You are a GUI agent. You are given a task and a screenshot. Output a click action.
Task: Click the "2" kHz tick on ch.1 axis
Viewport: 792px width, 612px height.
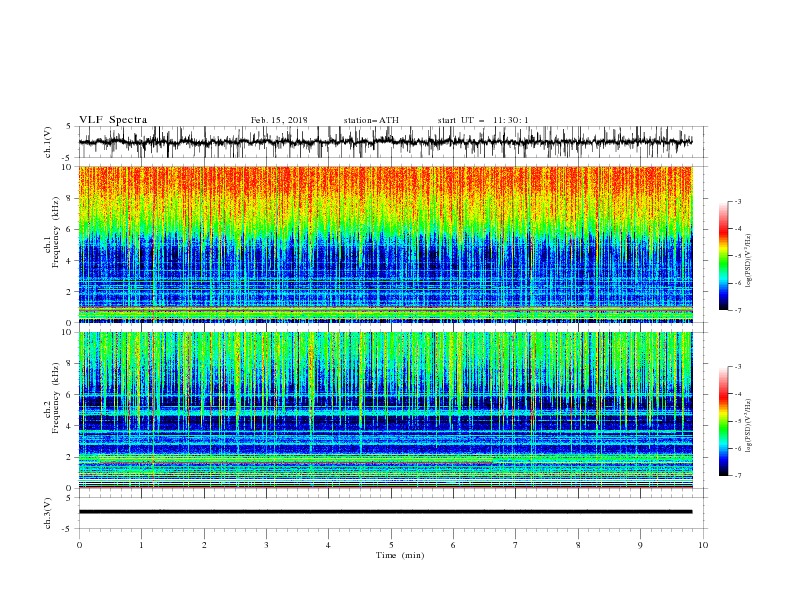click(x=71, y=292)
